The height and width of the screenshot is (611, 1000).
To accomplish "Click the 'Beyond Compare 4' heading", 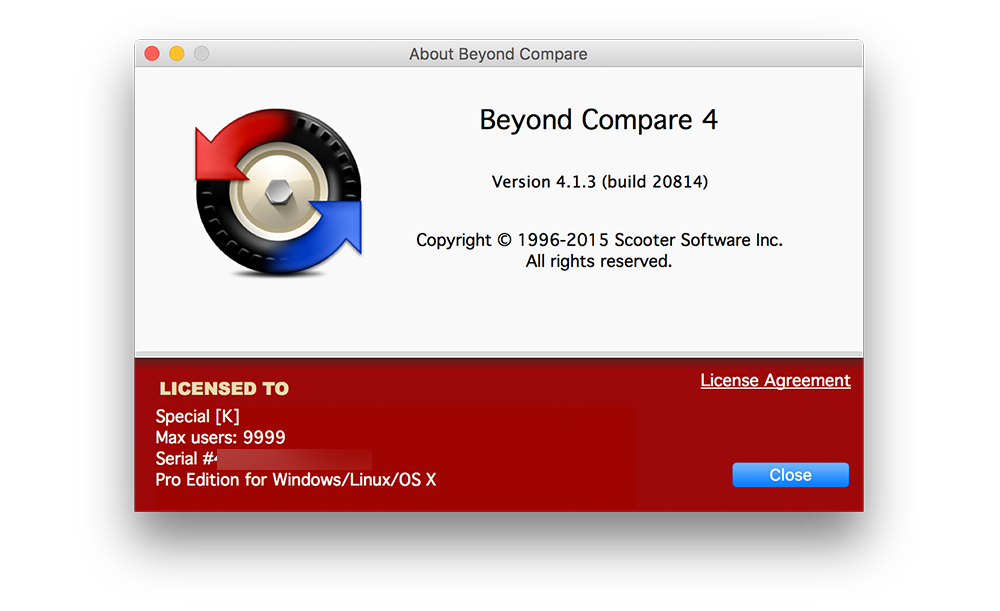I will pyautogui.click(x=599, y=120).
